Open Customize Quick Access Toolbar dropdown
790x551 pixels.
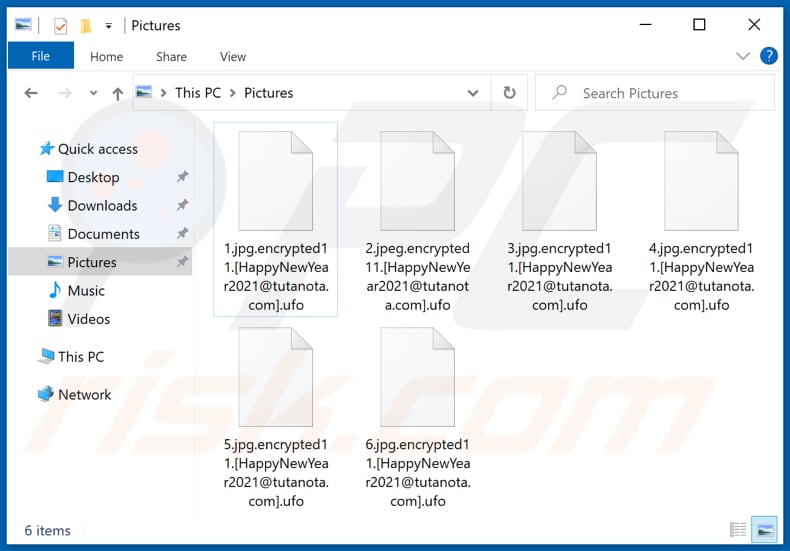pyautogui.click(x=108, y=25)
